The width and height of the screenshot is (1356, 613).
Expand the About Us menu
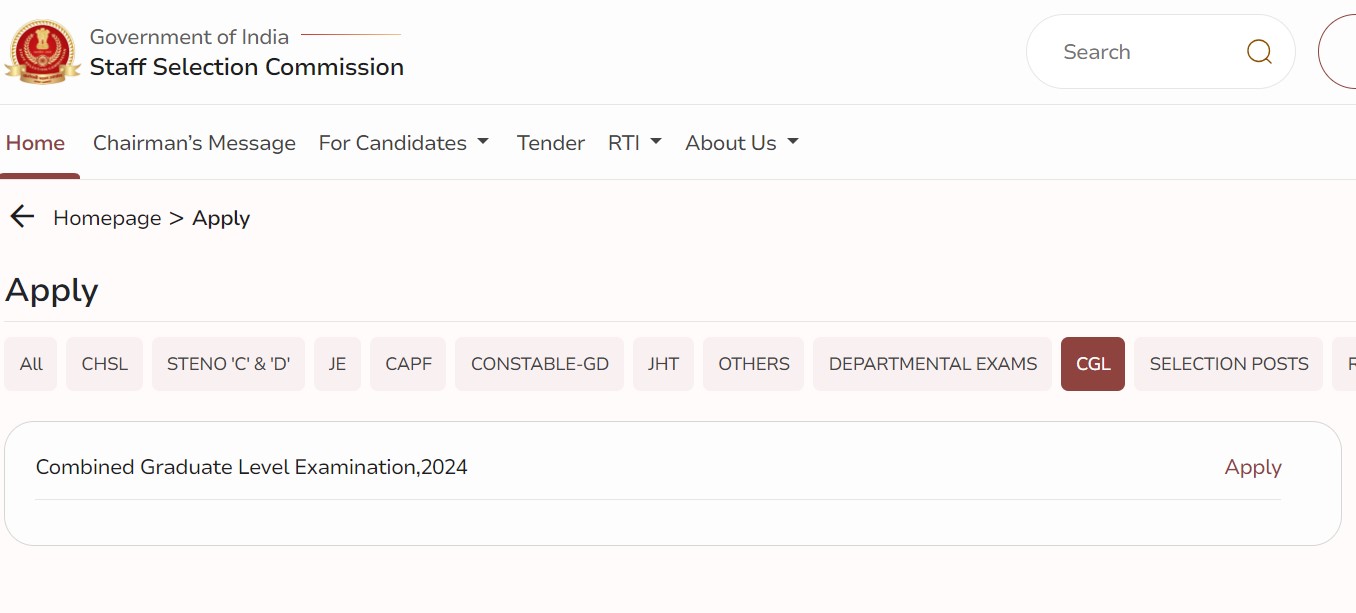742,143
